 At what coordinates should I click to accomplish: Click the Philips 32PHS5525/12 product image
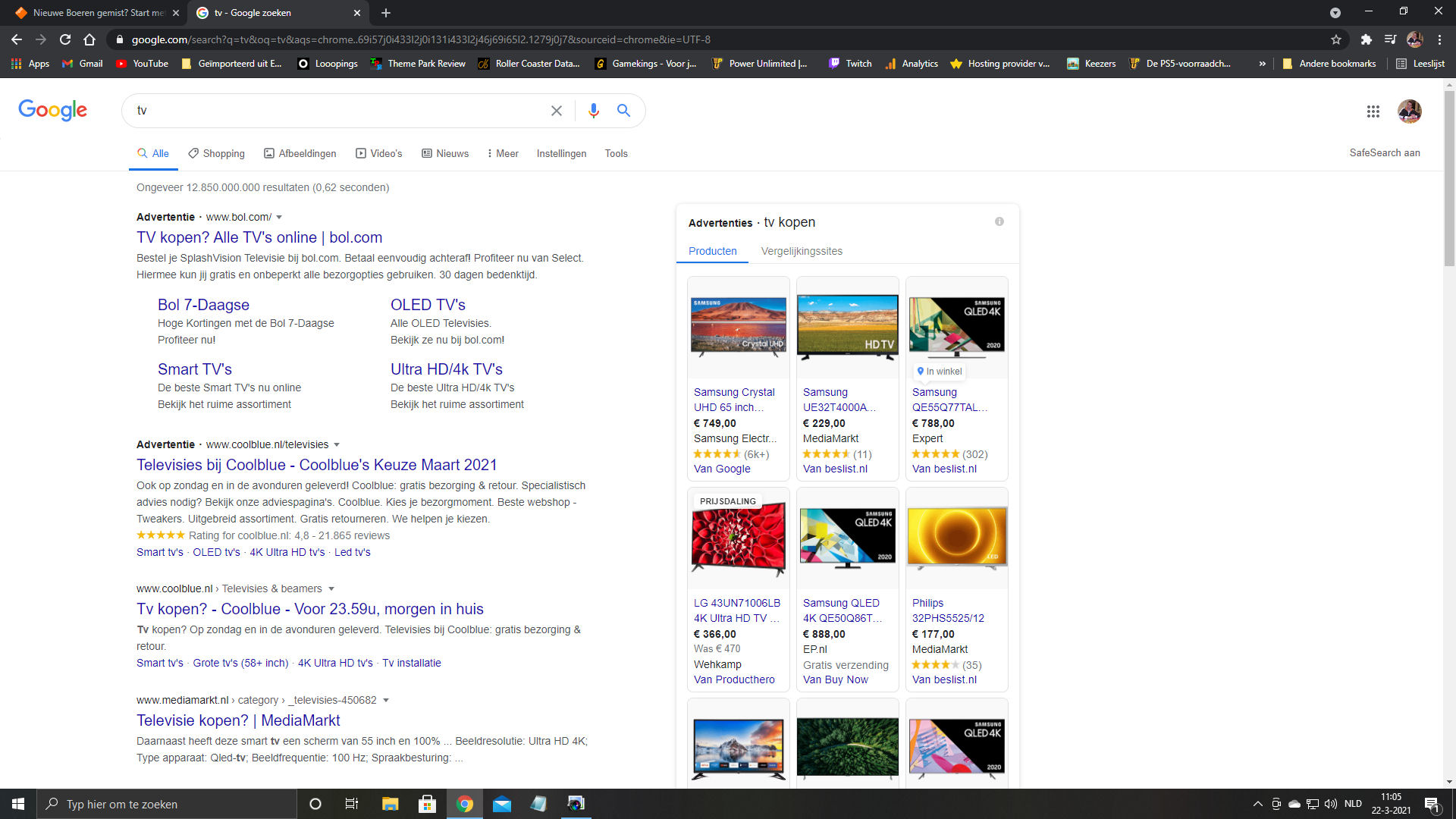pyautogui.click(x=956, y=538)
